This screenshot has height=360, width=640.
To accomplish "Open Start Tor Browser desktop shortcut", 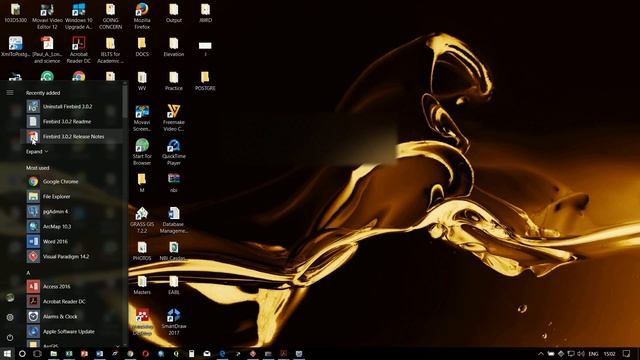I will coord(142,152).
